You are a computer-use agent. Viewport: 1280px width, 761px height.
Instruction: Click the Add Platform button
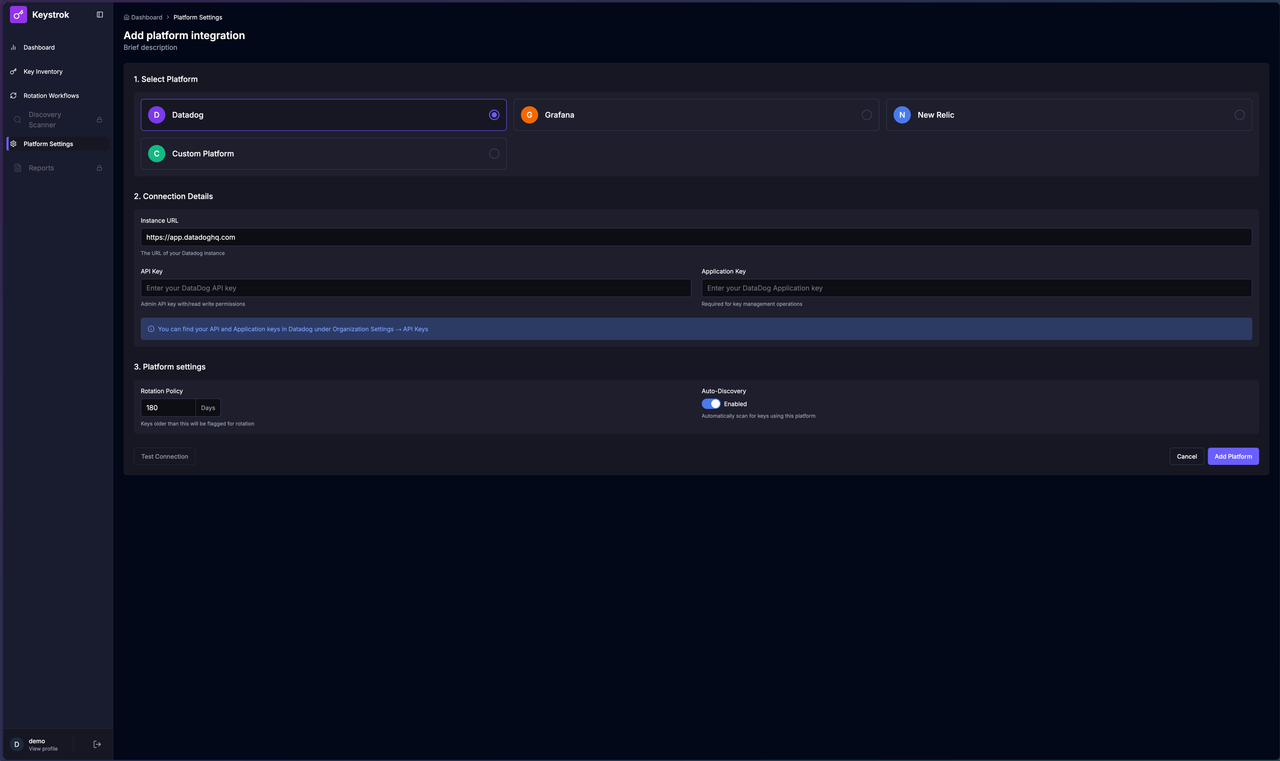click(1233, 456)
